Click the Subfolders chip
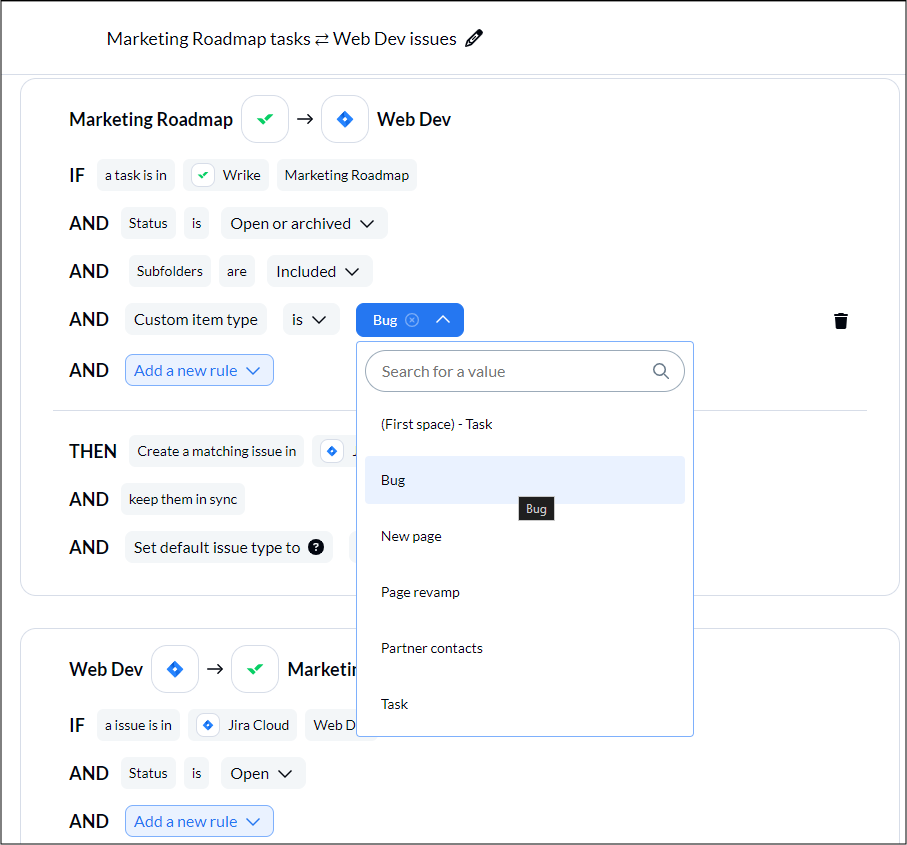This screenshot has height=845, width=907. coord(169,271)
